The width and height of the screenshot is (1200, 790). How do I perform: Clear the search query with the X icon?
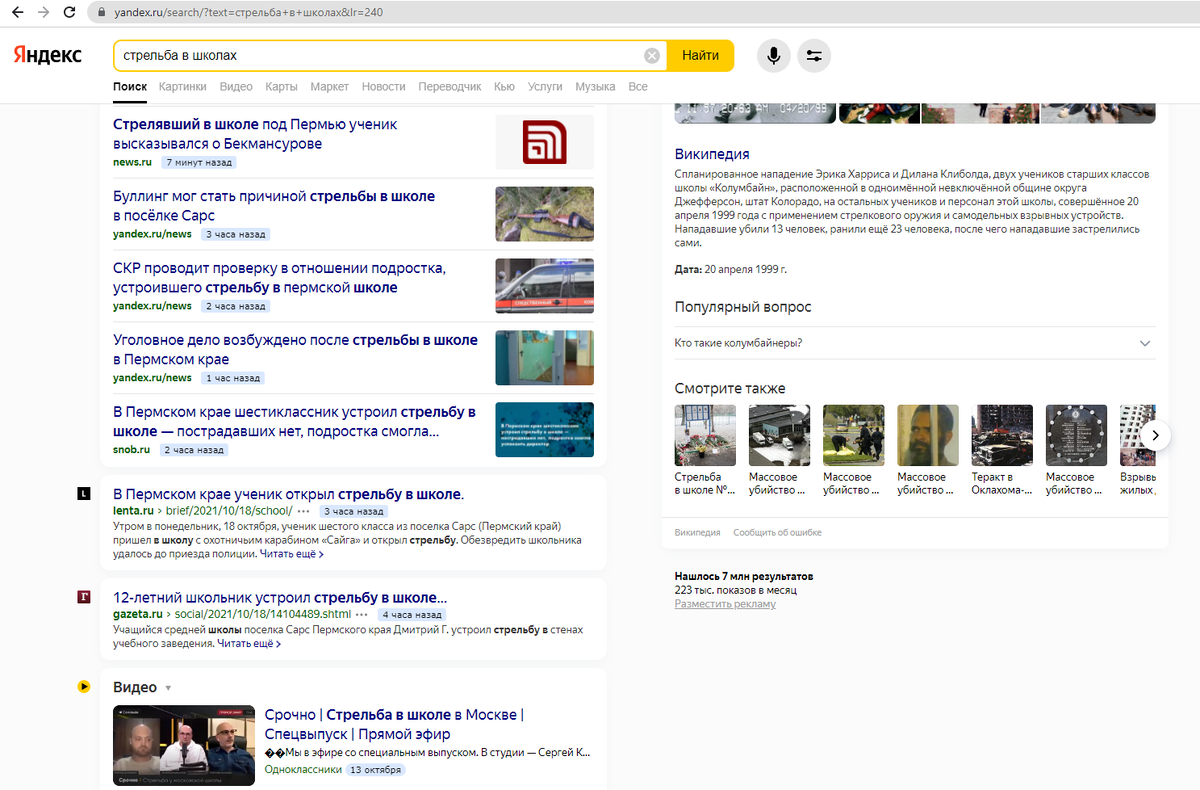click(652, 56)
